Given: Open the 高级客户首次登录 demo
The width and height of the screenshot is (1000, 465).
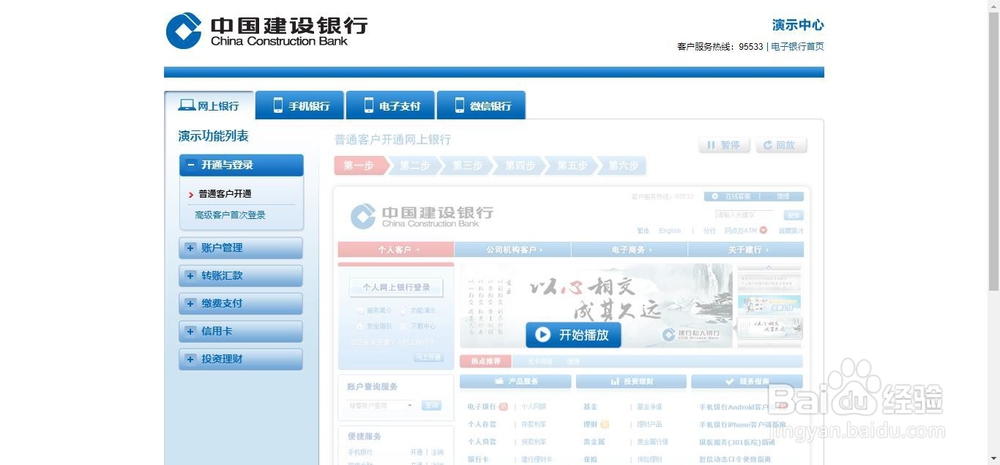Looking at the screenshot, I should (230, 216).
